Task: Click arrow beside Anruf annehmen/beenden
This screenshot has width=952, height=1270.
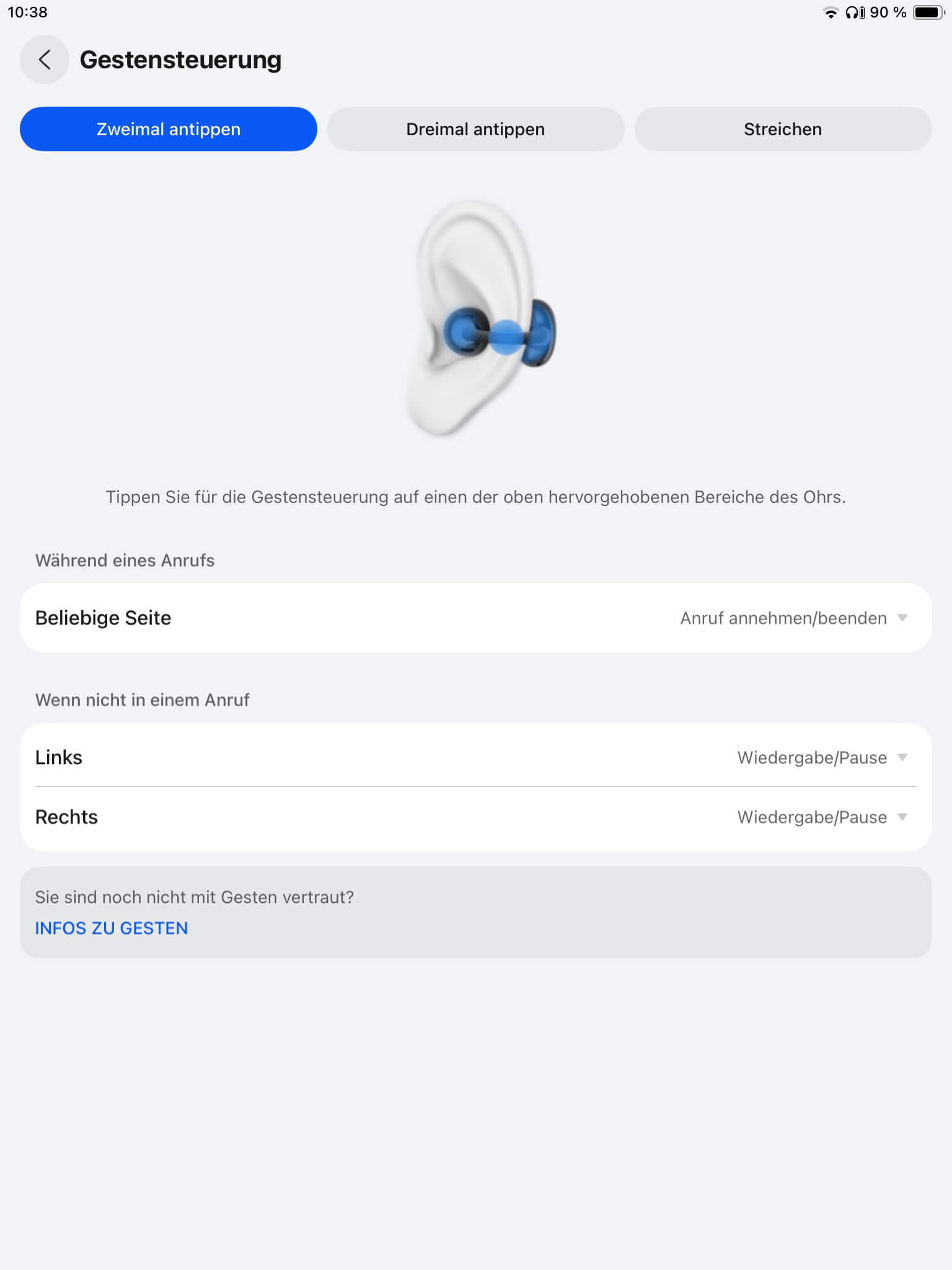Action: [x=902, y=618]
